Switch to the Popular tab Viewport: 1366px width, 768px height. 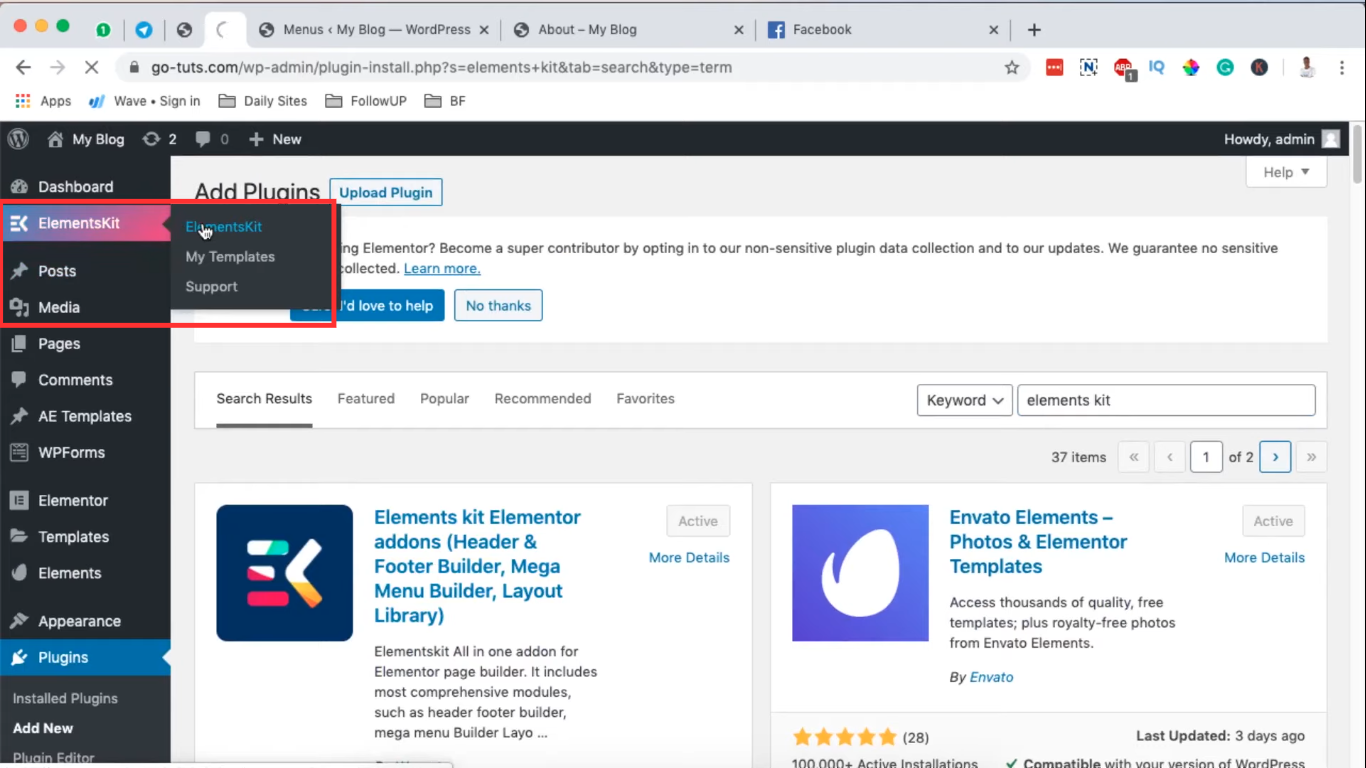click(x=444, y=399)
